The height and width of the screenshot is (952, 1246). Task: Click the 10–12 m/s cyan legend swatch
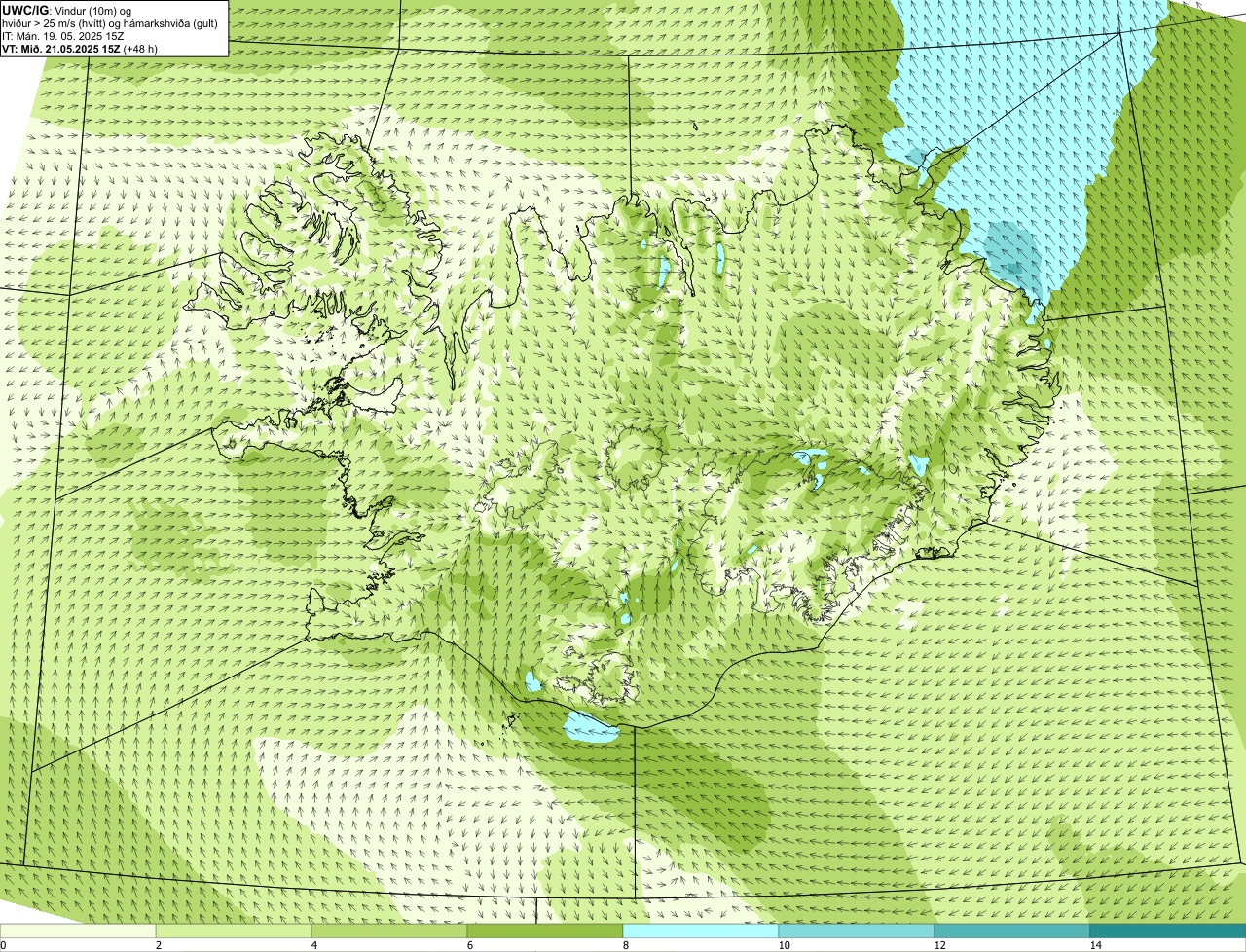(857, 932)
